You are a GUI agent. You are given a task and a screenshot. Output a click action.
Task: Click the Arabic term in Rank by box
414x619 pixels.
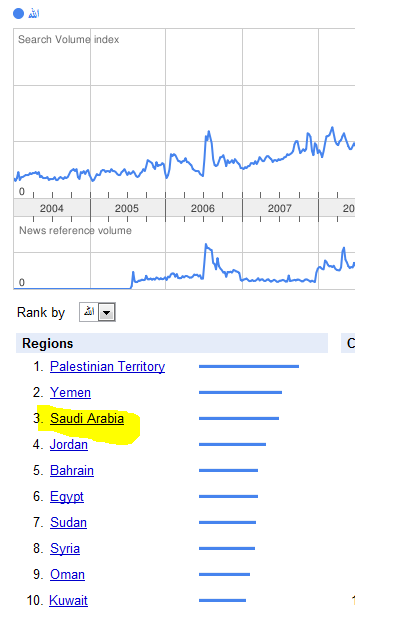[x=89, y=312]
